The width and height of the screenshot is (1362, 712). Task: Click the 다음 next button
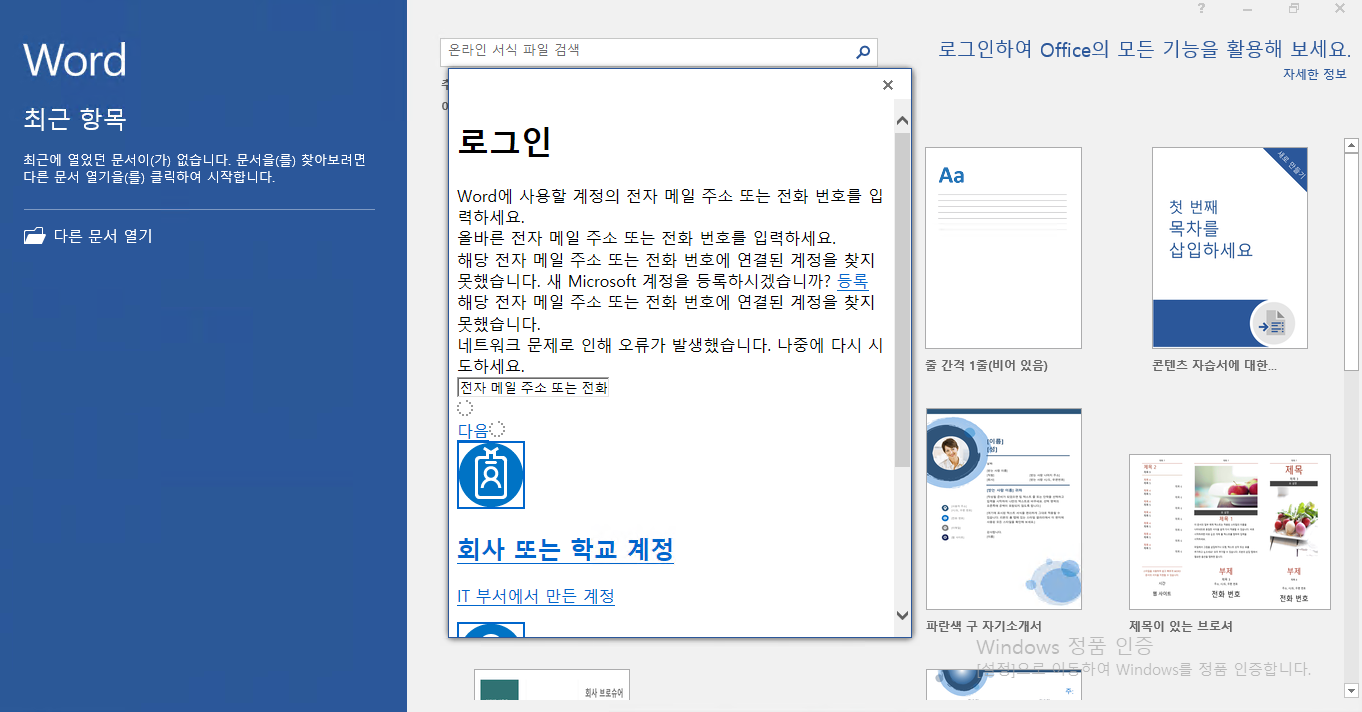(473, 430)
